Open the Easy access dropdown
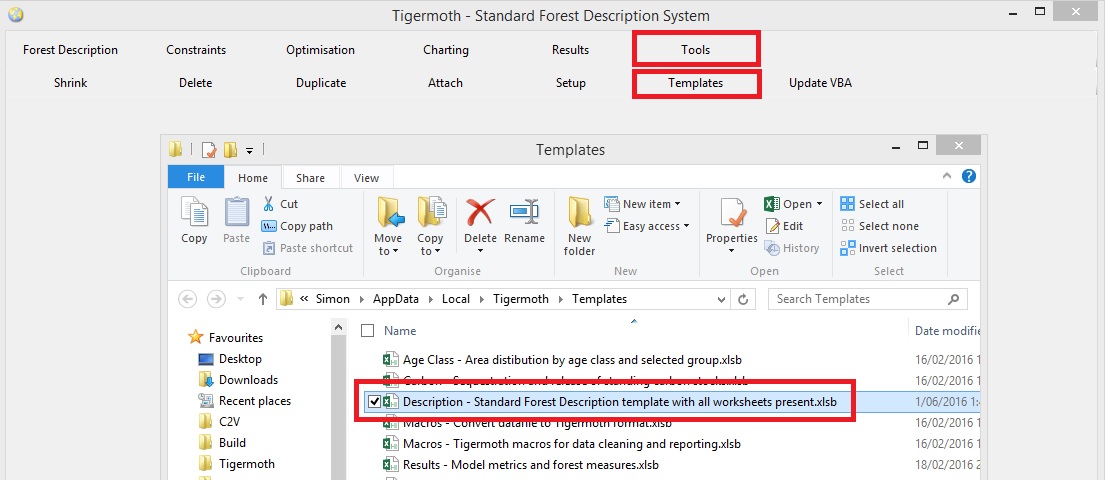Viewport: 1105px width, 480px height. [648, 226]
